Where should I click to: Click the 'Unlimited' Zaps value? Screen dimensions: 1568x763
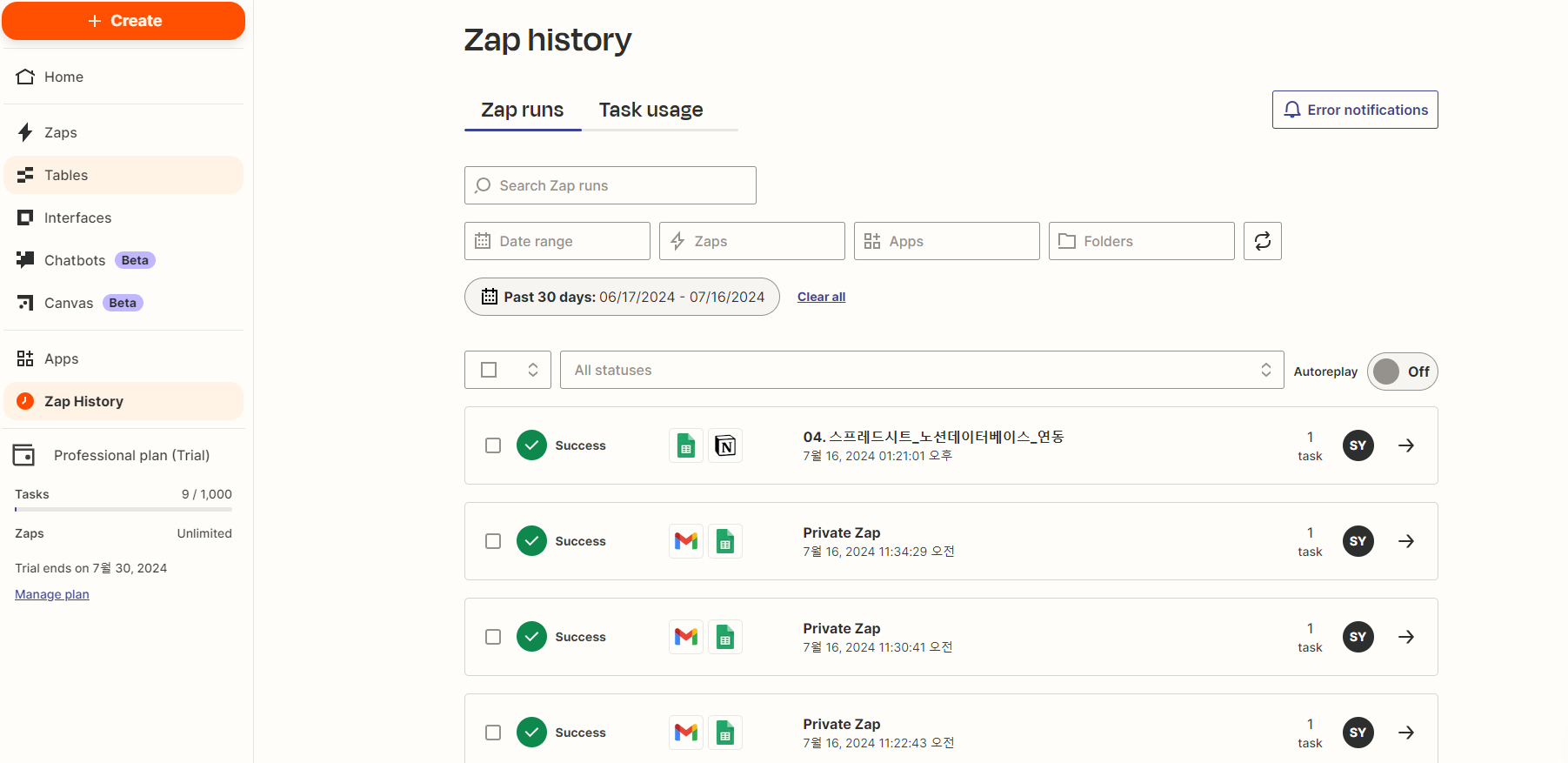coord(204,533)
